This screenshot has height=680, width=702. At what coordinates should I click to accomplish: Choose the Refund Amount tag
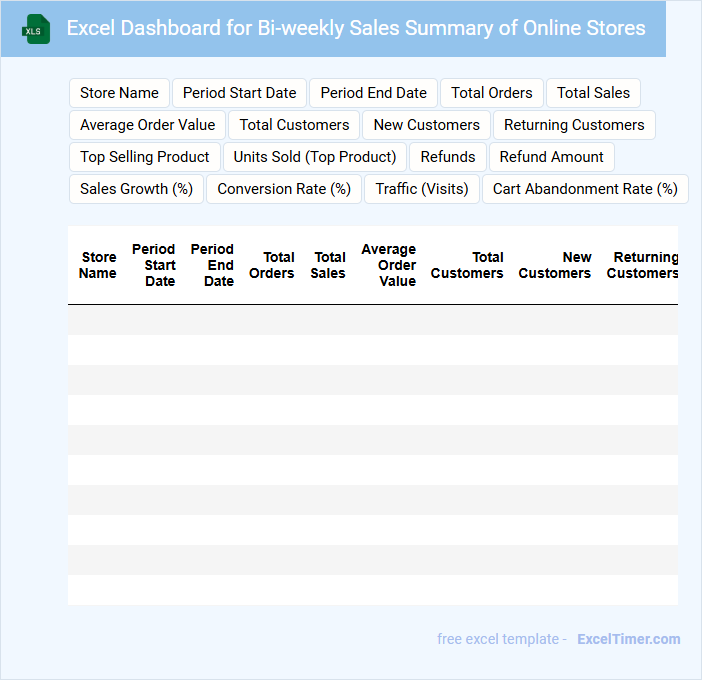pyautogui.click(x=551, y=157)
